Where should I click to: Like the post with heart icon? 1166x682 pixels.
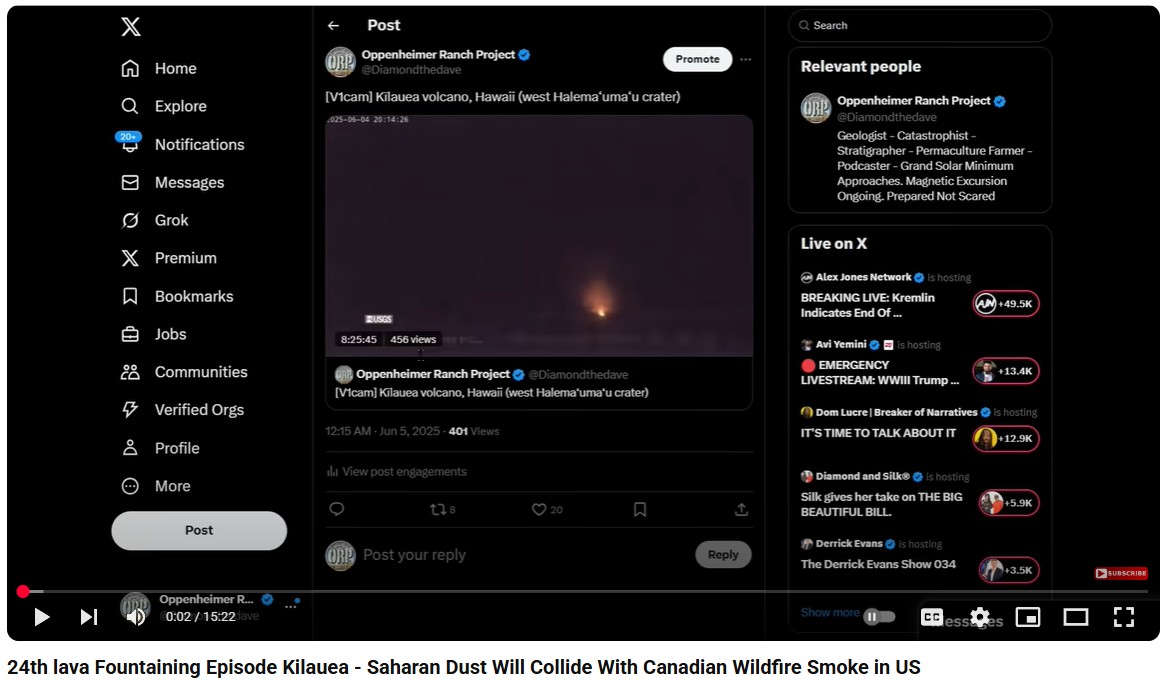tap(539, 509)
